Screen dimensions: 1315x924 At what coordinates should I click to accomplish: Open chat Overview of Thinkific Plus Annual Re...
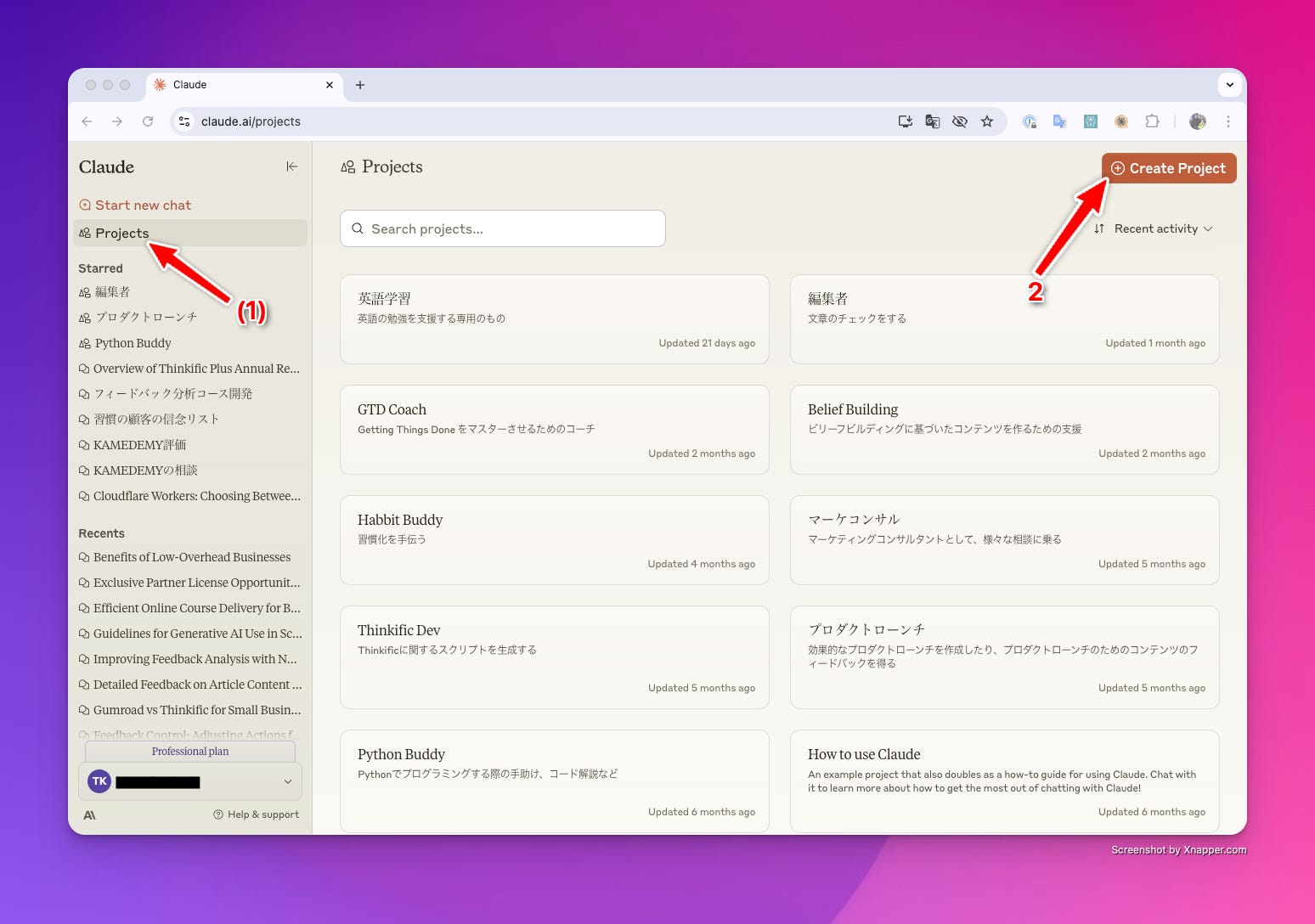click(x=189, y=369)
